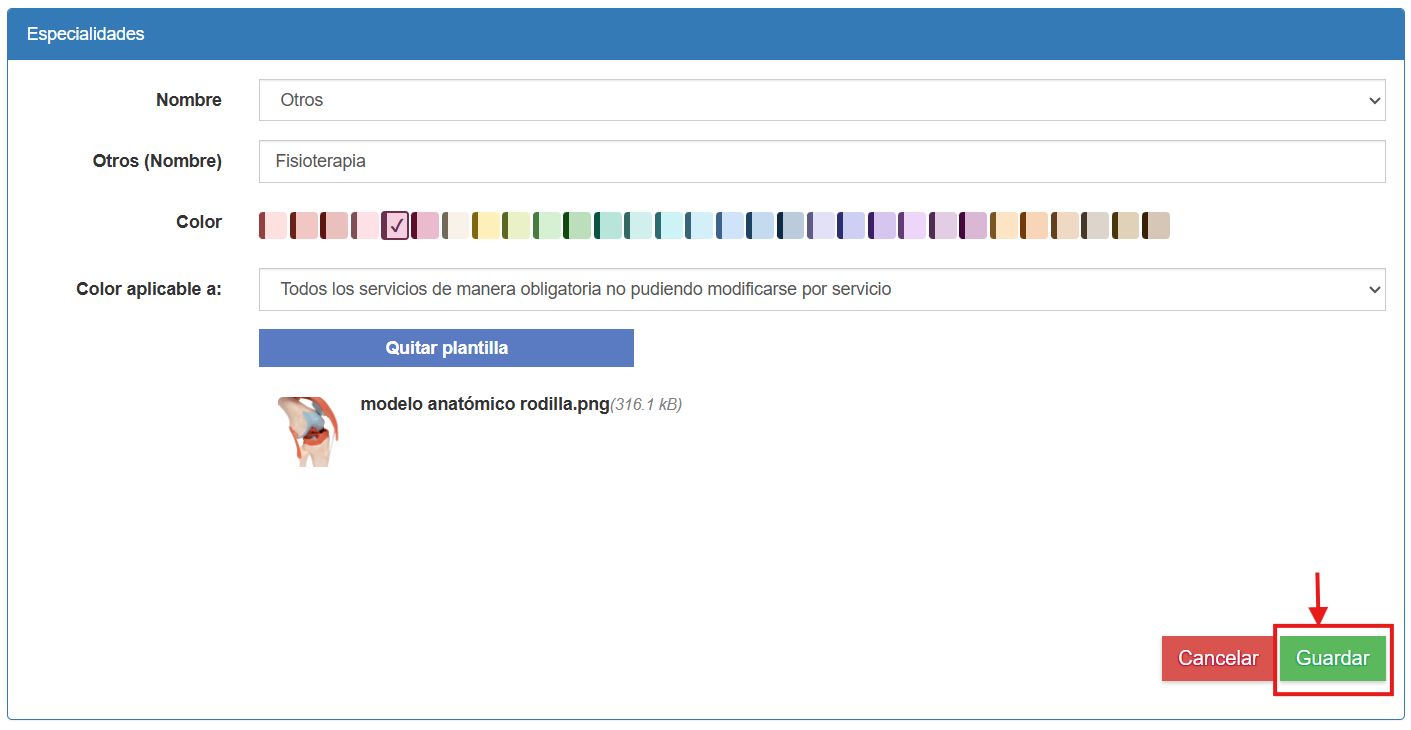Click the knee anatomical model thumbnail
Viewport: 1411px width, 730px height.
[x=308, y=430]
